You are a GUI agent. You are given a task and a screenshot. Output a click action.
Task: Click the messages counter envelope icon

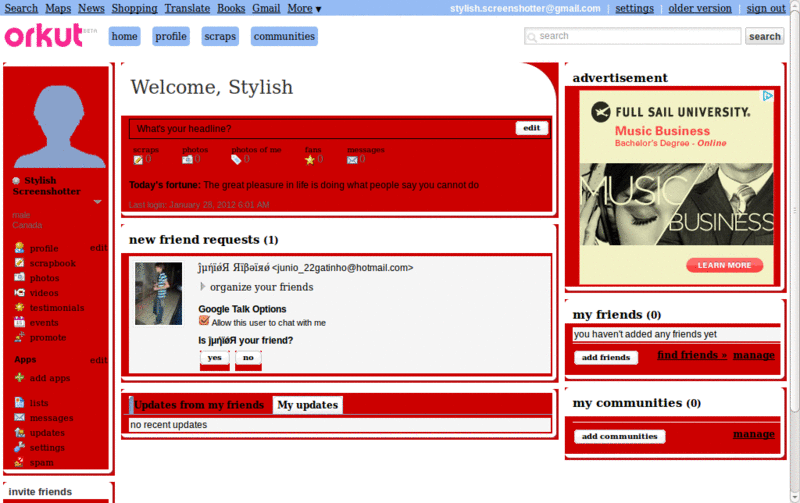pos(352,160)
